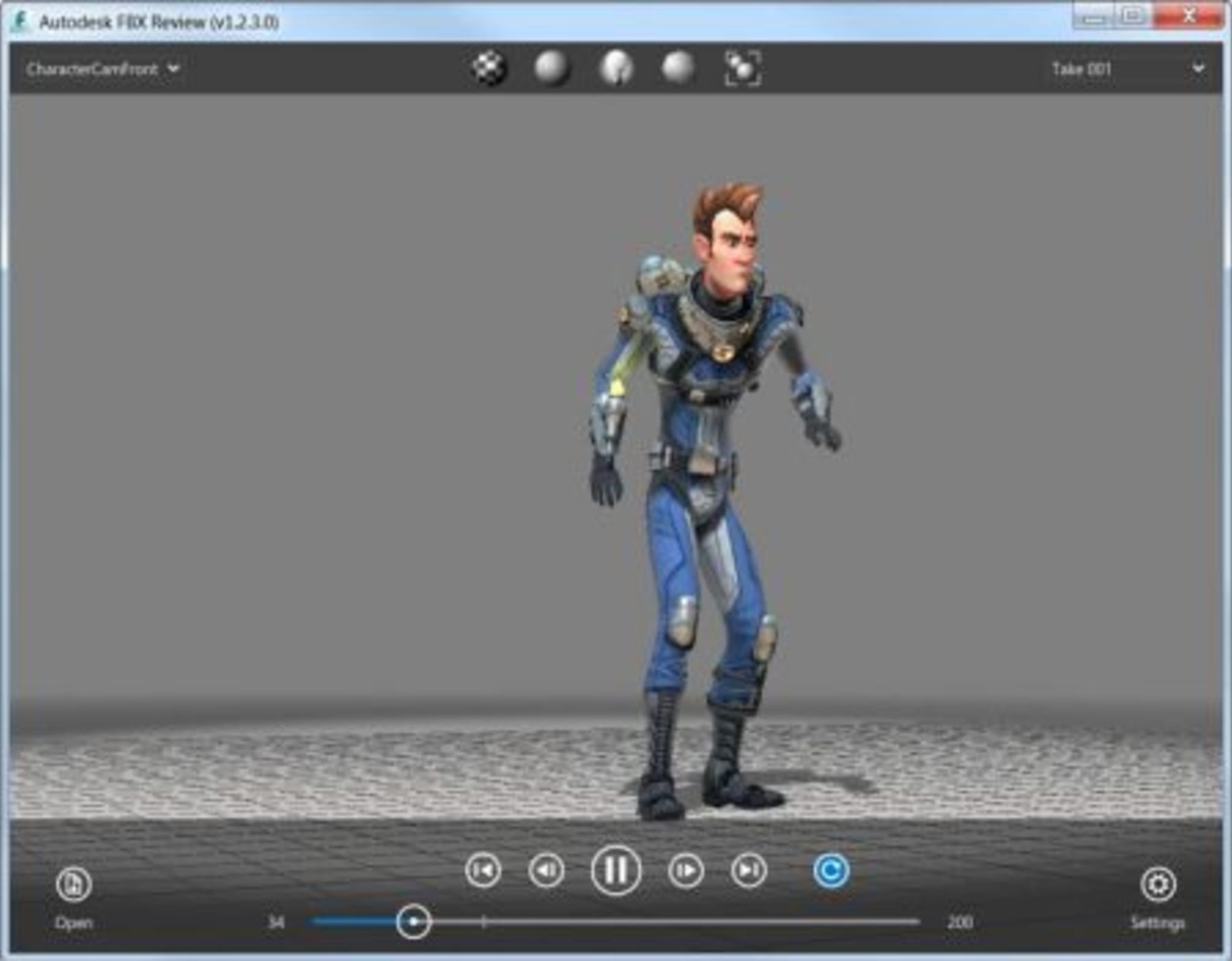Screen dimensions: 1232x961
Task: Close the FBX Review window
Action: pos(1189,16)
